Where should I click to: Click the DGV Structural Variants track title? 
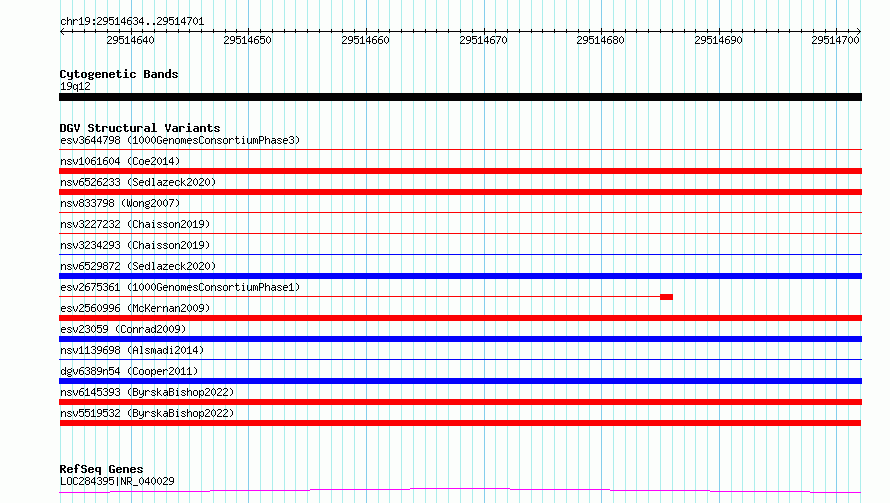(x=140, y=128)
